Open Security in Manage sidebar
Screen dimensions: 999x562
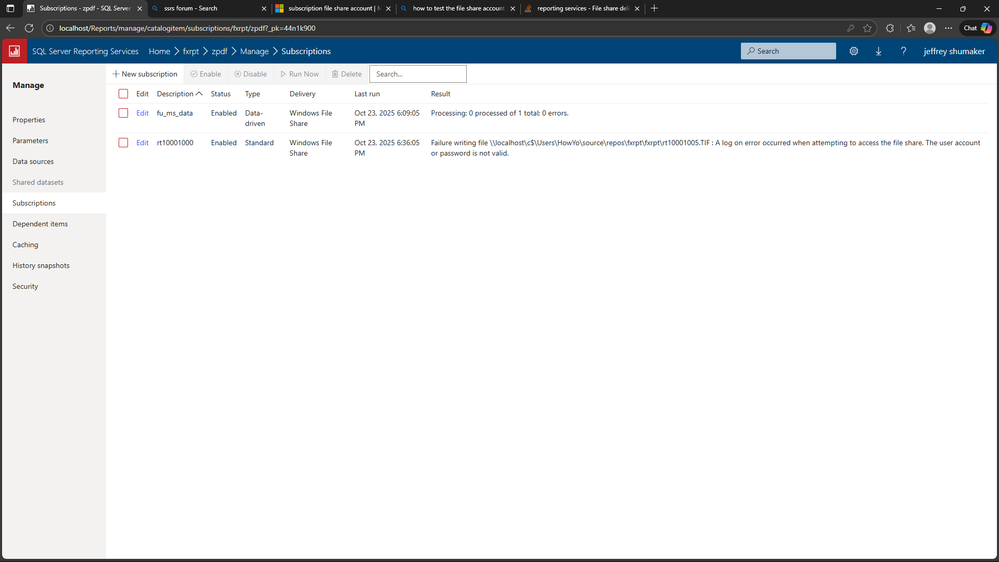click(x=25, y=287)
